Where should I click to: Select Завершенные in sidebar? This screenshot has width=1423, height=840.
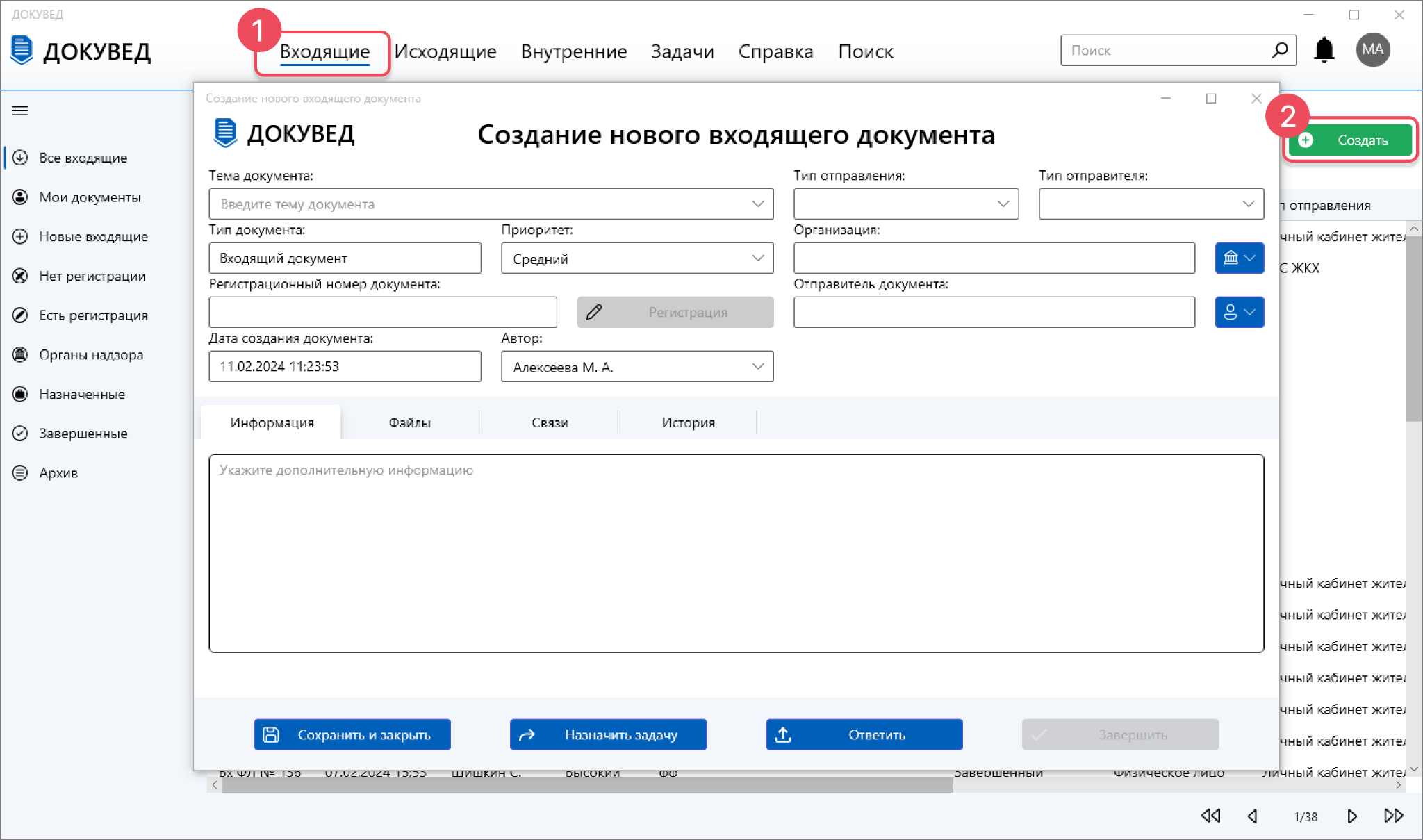point(83,434)
